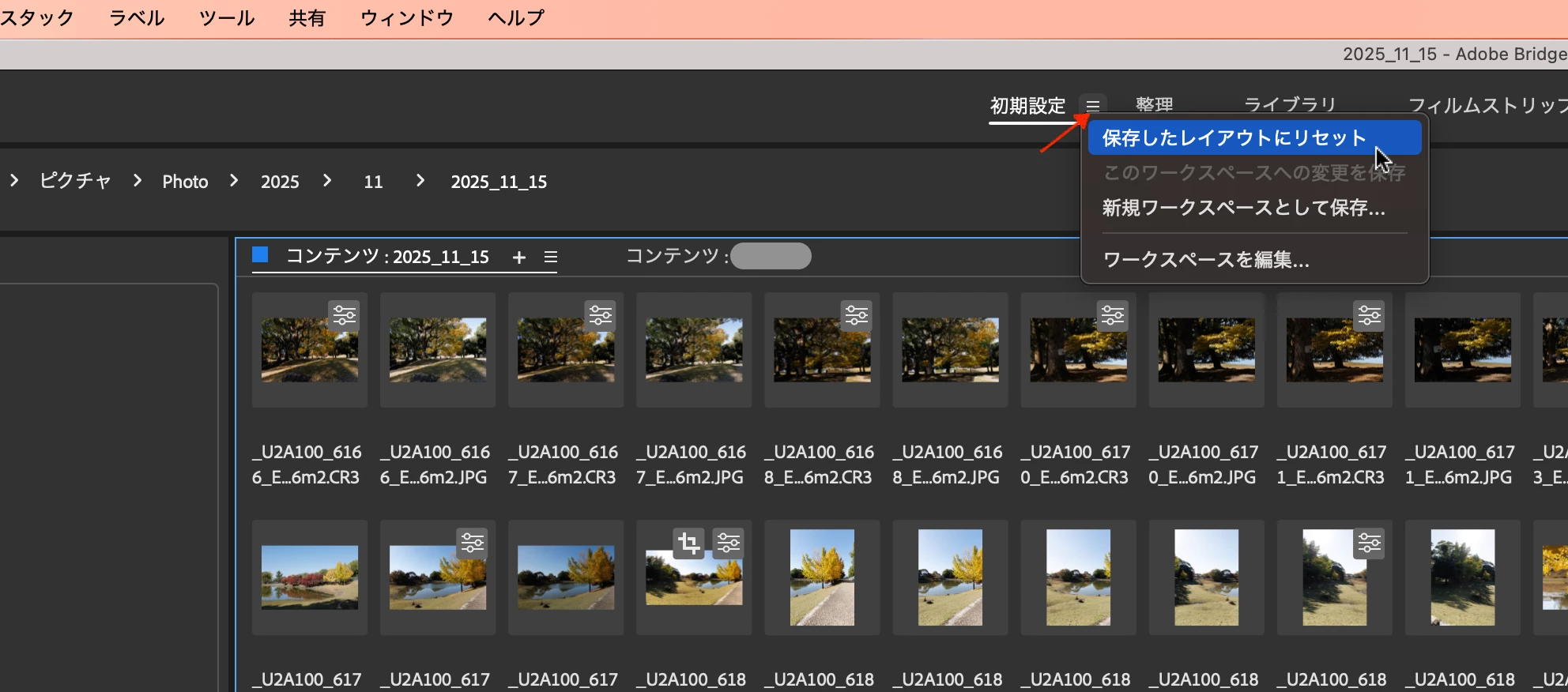The width and height of the screenshot is (1568, 692).
Task: Click filename _U2A100_6168_E...6m2.CR3
Action: (x=818, y=464)
